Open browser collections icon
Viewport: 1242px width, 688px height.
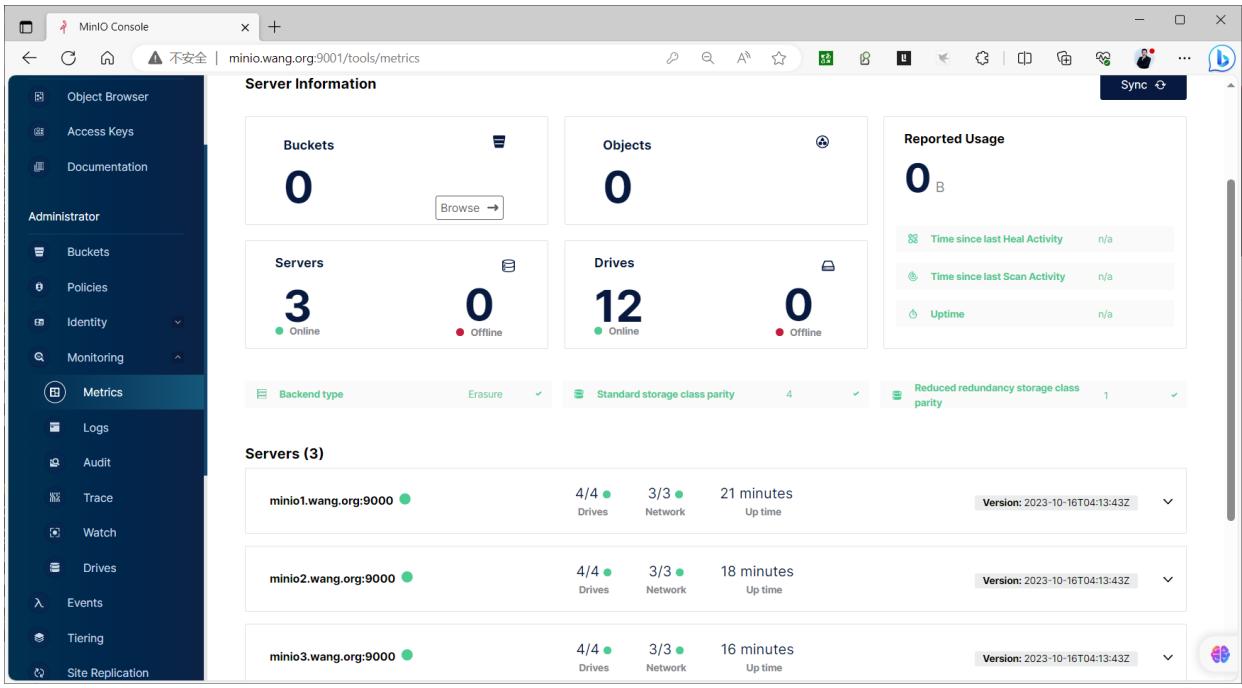(1063, 58)
